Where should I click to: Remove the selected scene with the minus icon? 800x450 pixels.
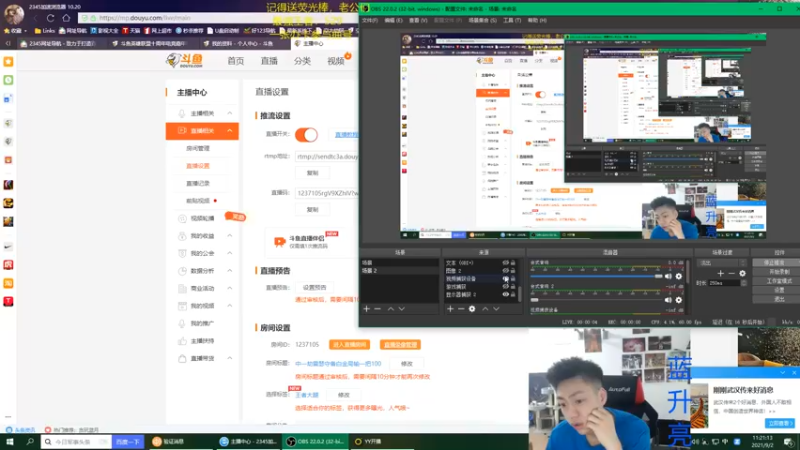point(378,309)
